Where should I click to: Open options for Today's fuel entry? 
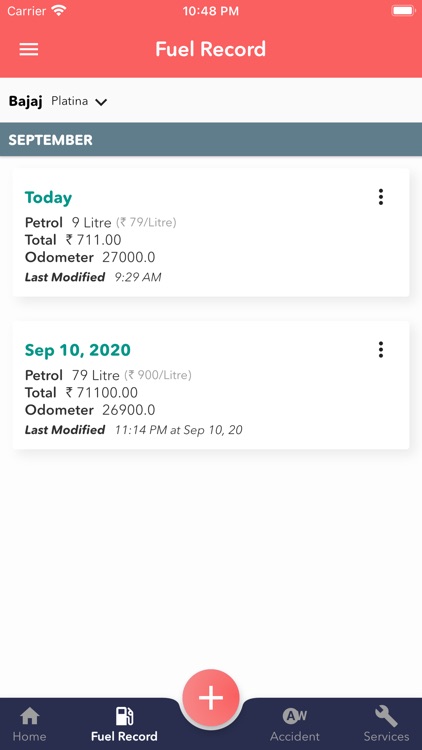tap(381, 197)
